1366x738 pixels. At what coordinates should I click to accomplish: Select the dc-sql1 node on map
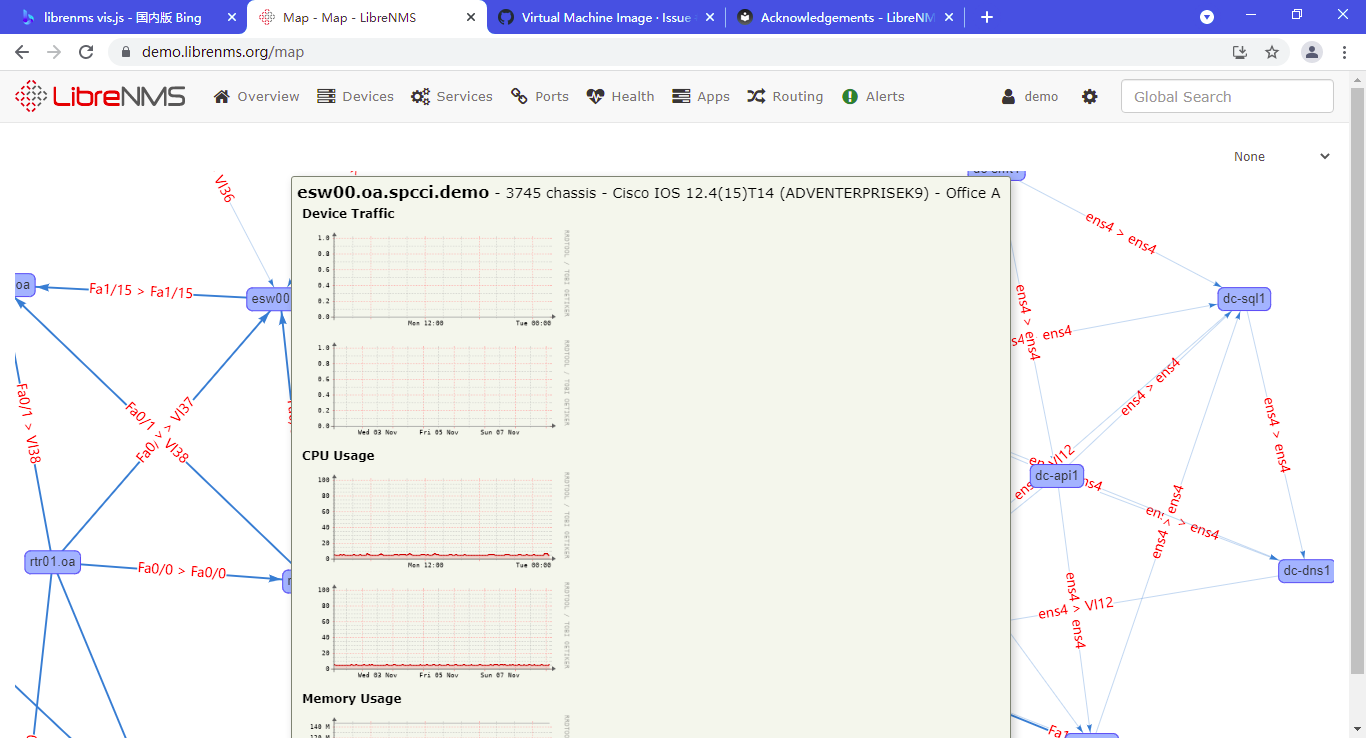point(1243,298)
